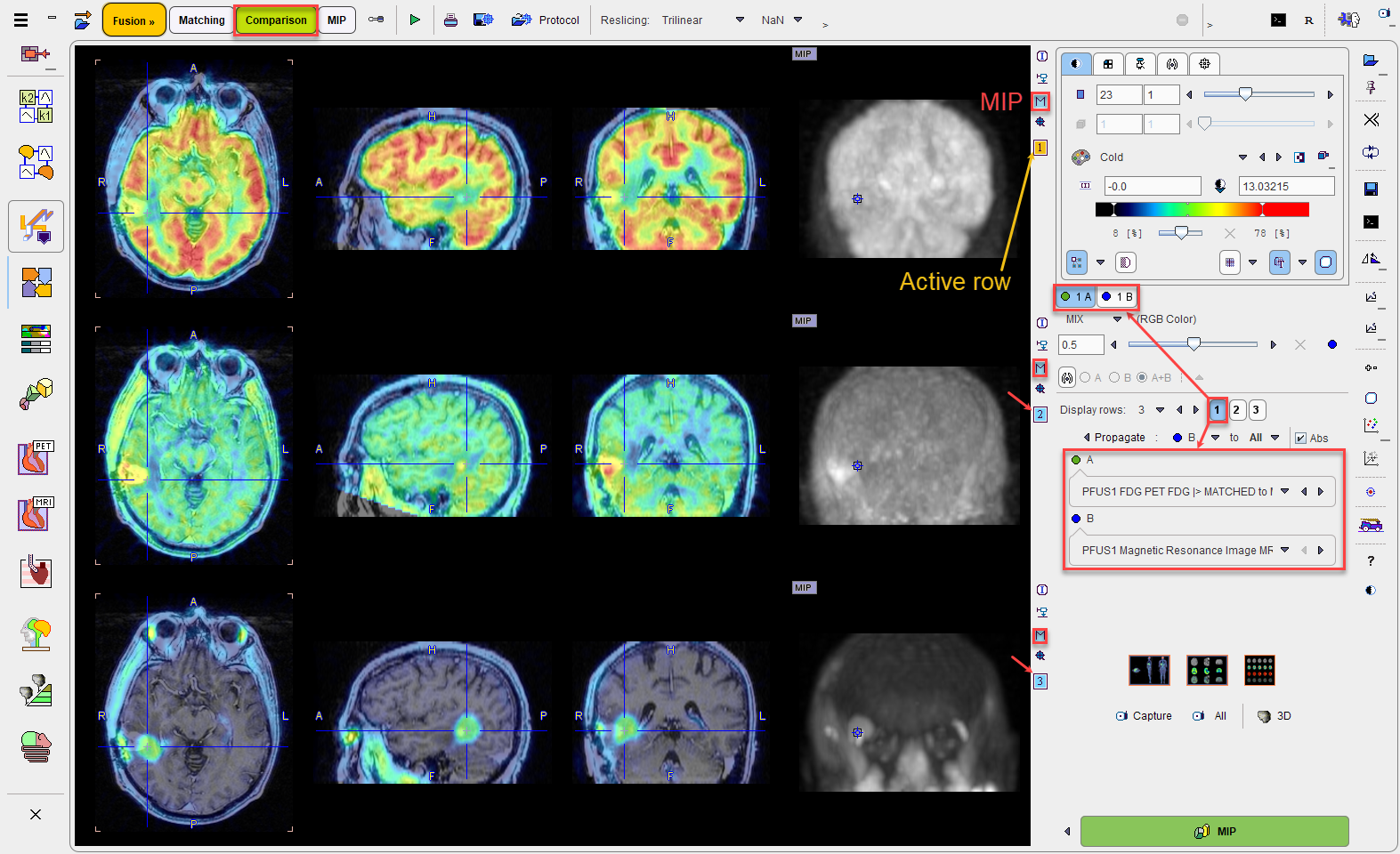Open the image fusion puzzle tool in sidebar
Image resolution: width=1400 pixels, height=854 pixels.
36,283
